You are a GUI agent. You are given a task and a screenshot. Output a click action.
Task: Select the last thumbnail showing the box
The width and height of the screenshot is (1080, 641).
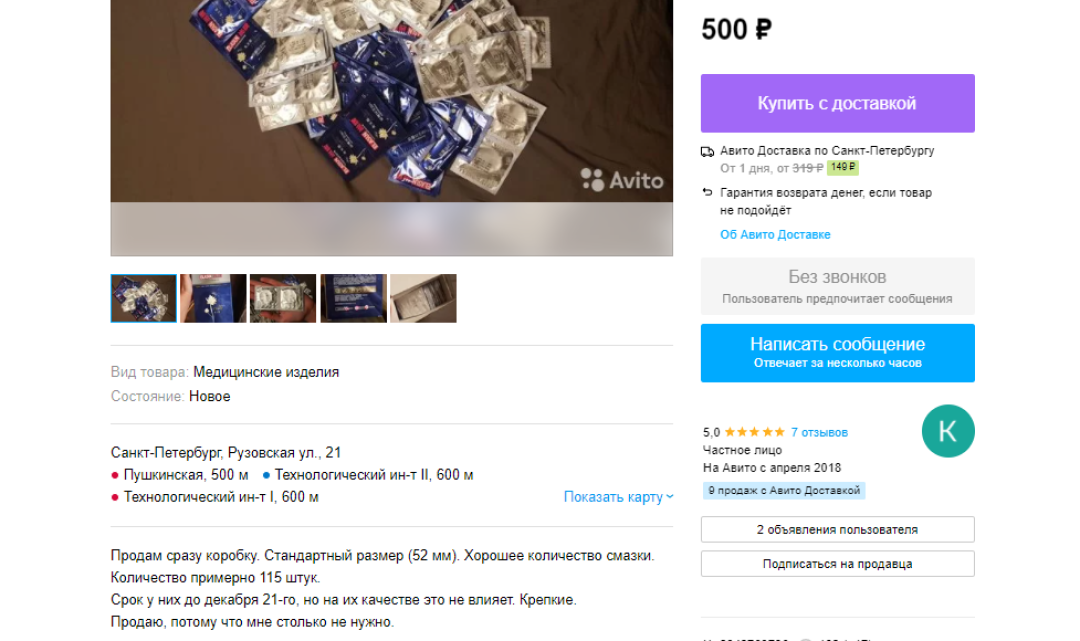[423, 298]
